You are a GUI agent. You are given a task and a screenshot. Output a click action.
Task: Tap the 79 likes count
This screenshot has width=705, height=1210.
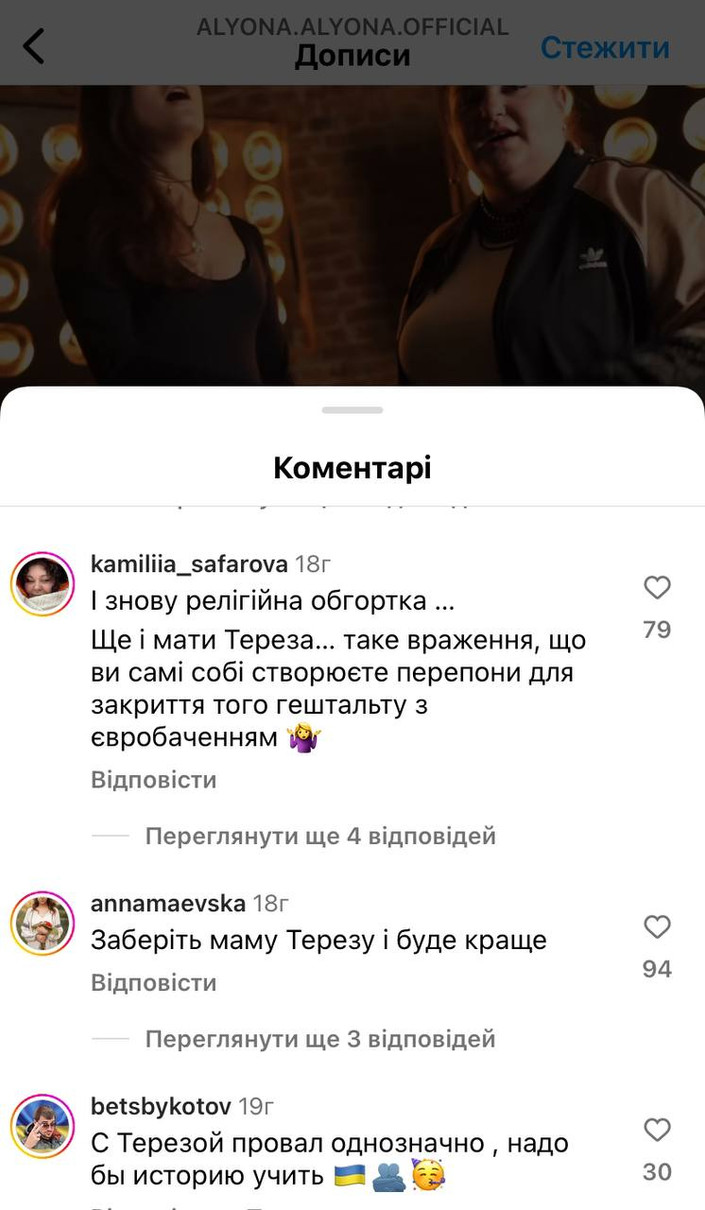(x=657, y=630)
